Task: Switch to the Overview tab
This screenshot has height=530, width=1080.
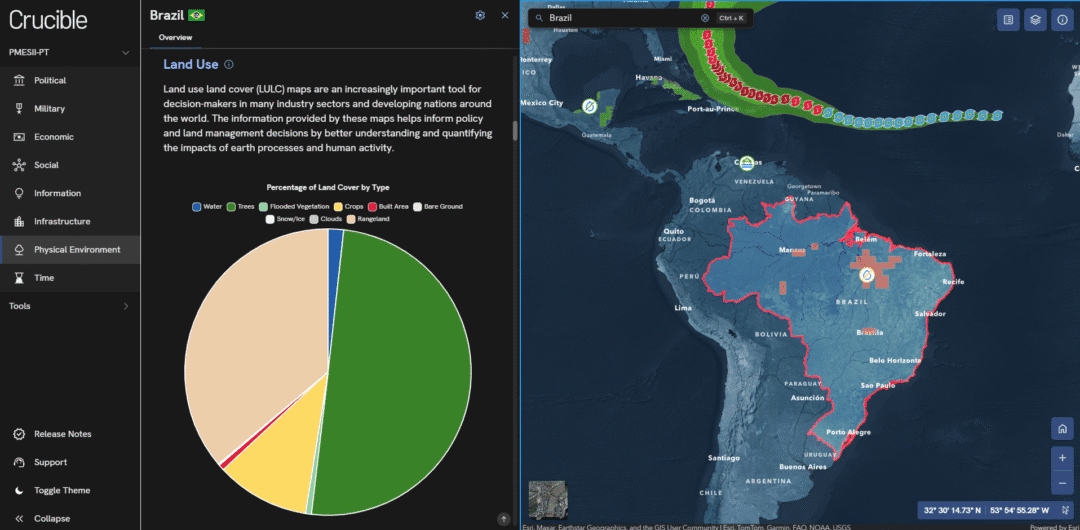Action: point(175,38)
